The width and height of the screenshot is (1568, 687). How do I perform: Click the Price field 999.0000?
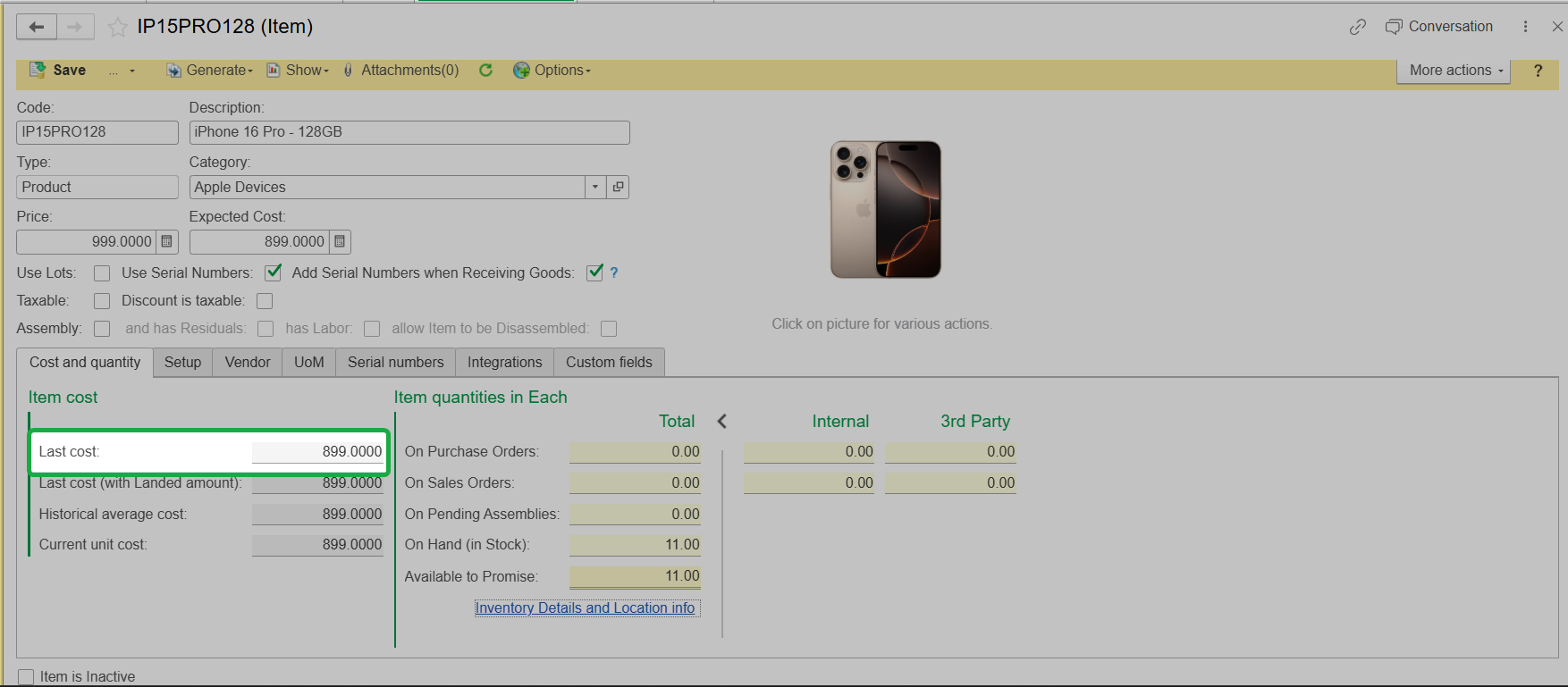(x=87, y=242)
